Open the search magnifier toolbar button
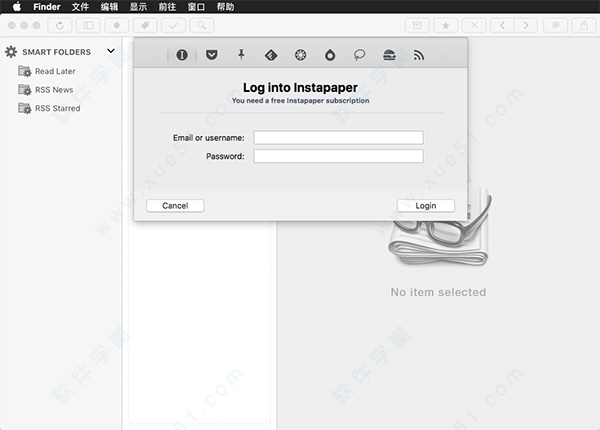 point(202,25)
